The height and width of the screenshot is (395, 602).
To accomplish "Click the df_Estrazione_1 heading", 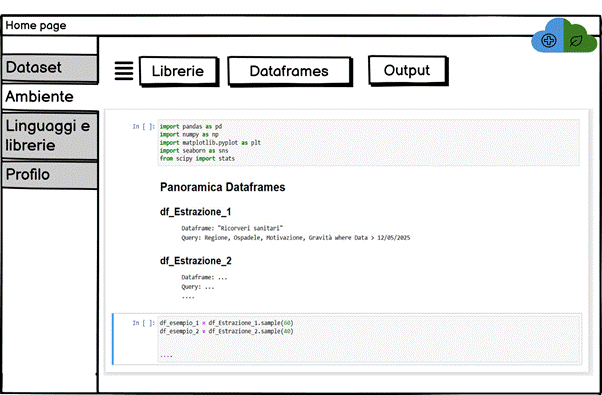I will 195,212.
